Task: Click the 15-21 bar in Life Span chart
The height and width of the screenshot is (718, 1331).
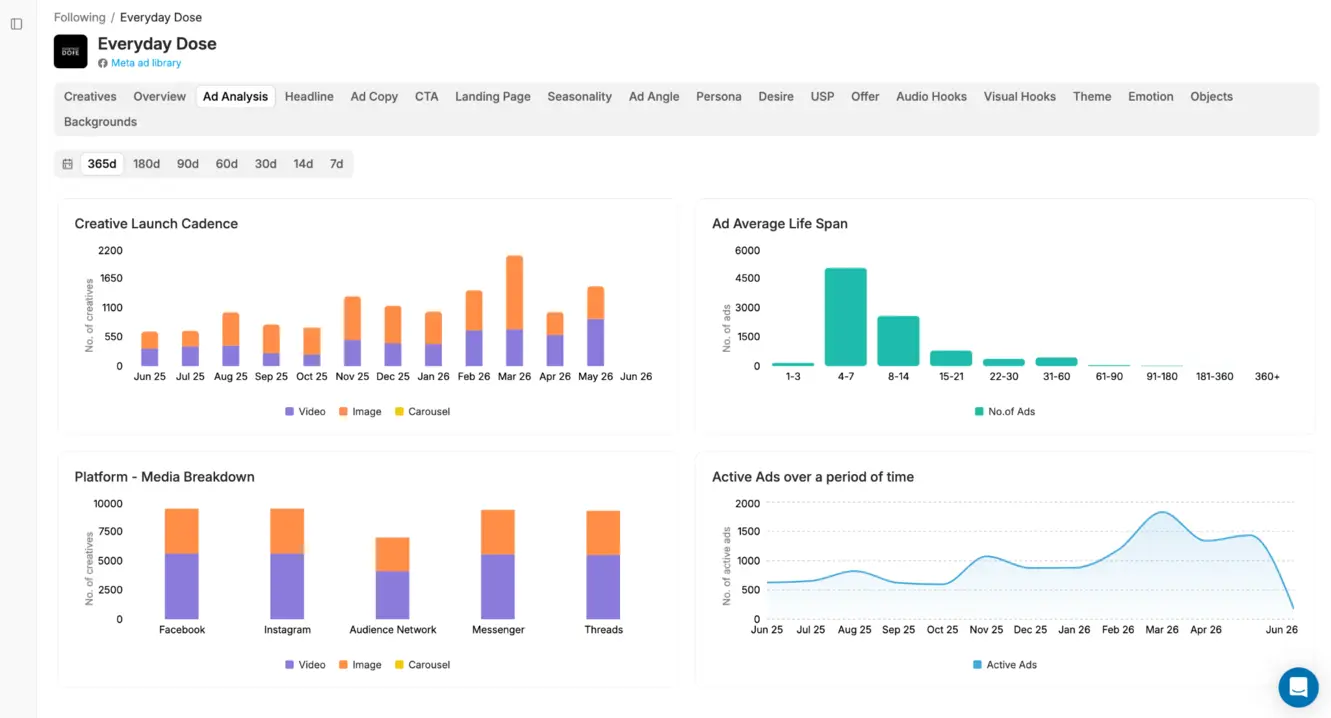Action: [951, 358]
